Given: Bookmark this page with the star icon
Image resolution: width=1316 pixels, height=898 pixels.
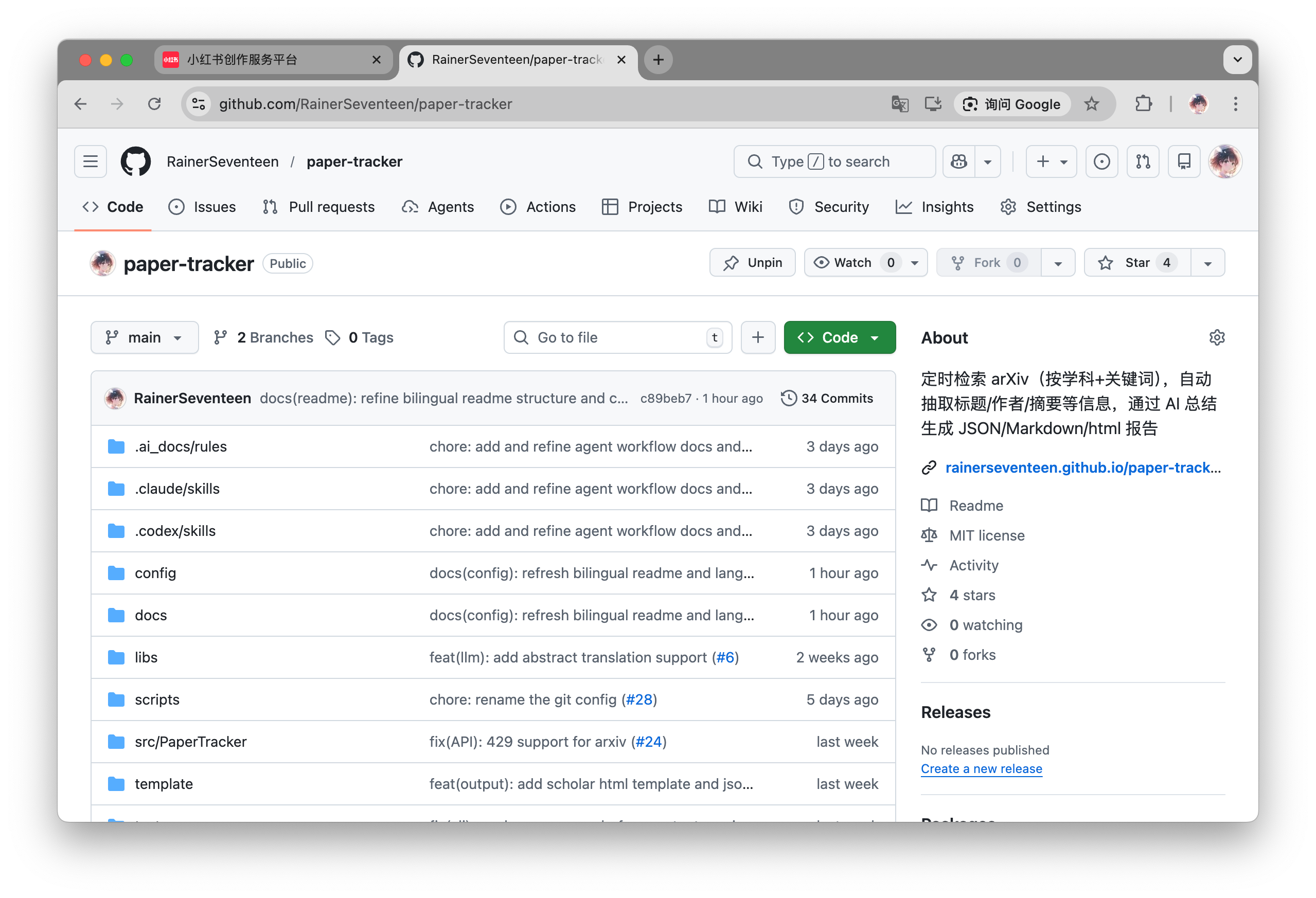Looking at the screenshot, I should (1091, 104).
